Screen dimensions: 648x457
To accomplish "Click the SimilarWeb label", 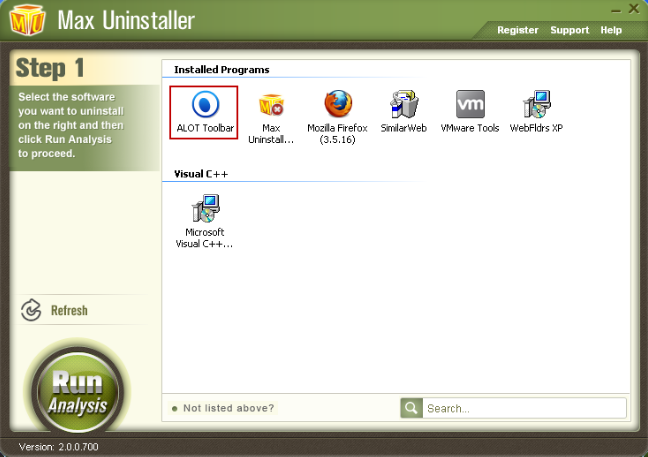I will click(403, 128).
